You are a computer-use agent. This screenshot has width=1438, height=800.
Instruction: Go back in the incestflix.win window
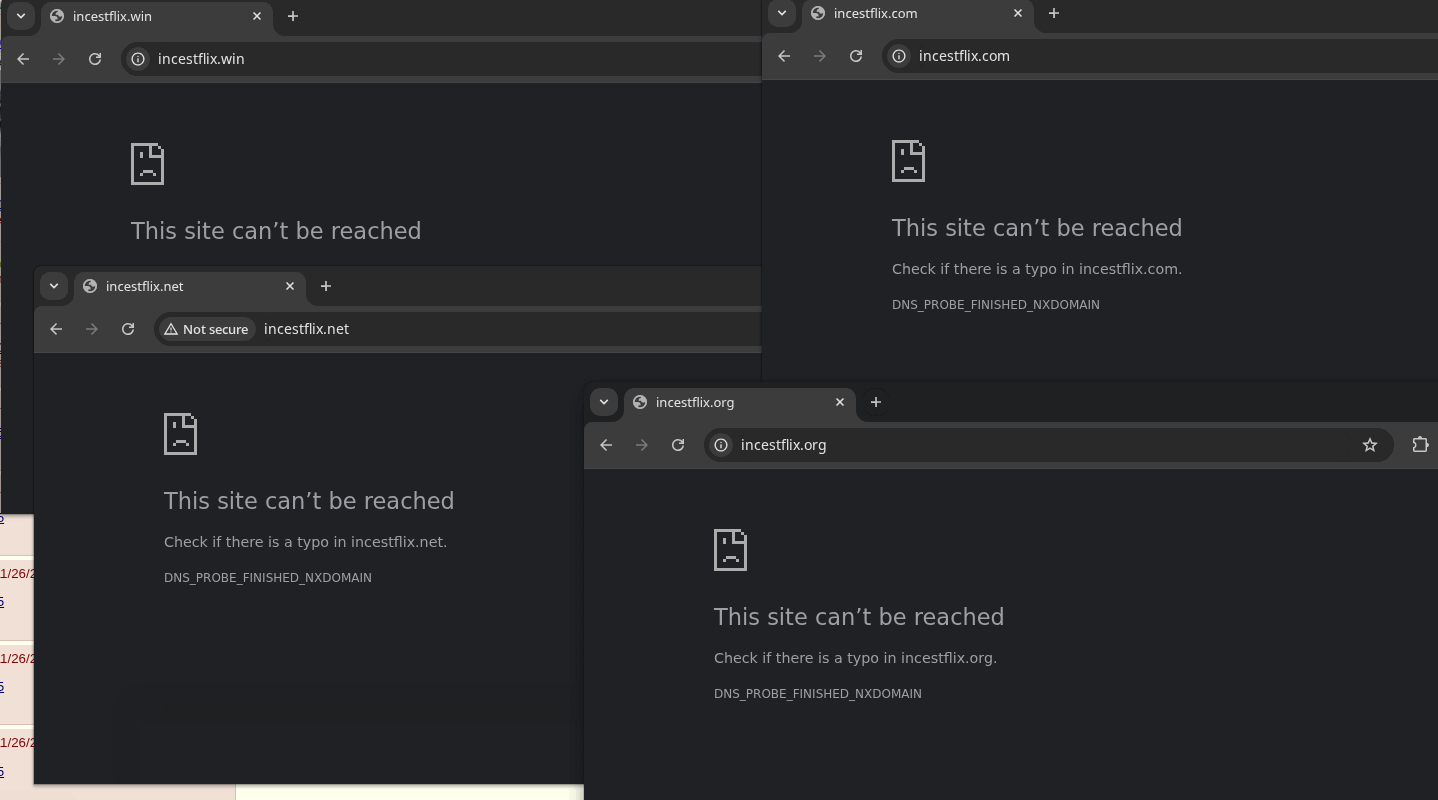click(23, 59)
